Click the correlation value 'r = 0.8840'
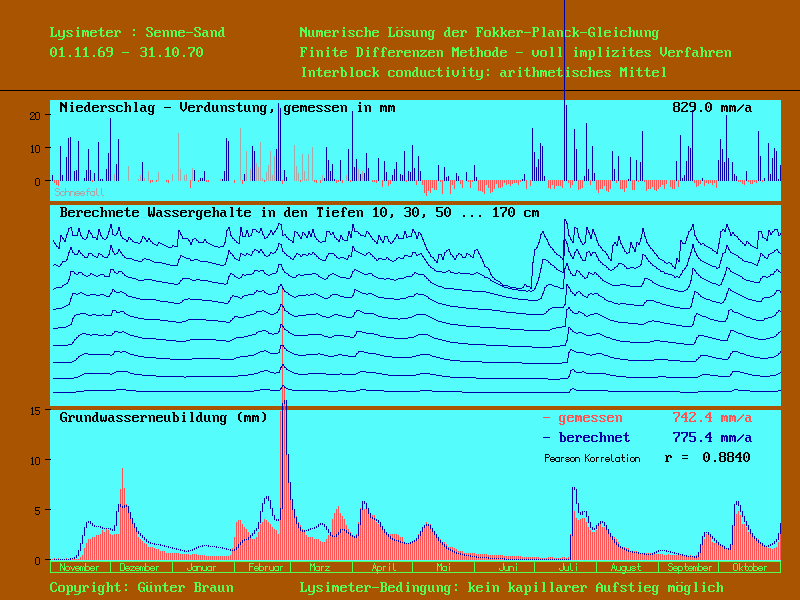The image size is (800, 600). click(707, 457)
